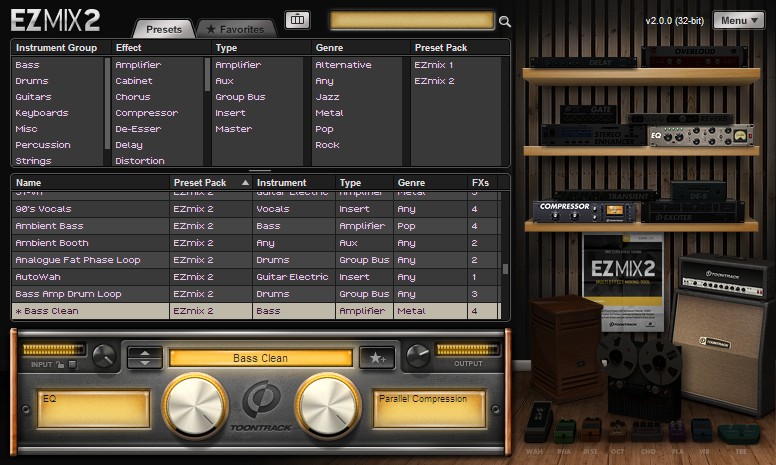Open the column layout icon beside the tabs
The width and height of the screenshot is (776, 465).
pos(297,20)
